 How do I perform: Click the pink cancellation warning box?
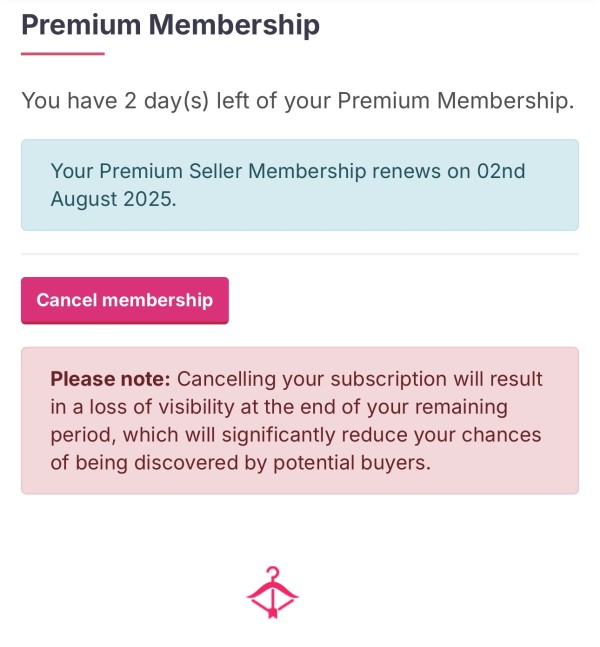coord(300,420)
